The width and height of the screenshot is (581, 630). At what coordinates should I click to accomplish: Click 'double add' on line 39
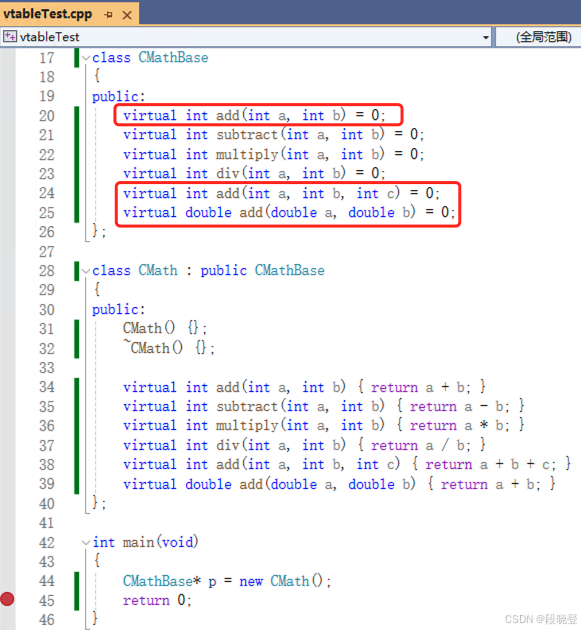click(x=224, y=484)
